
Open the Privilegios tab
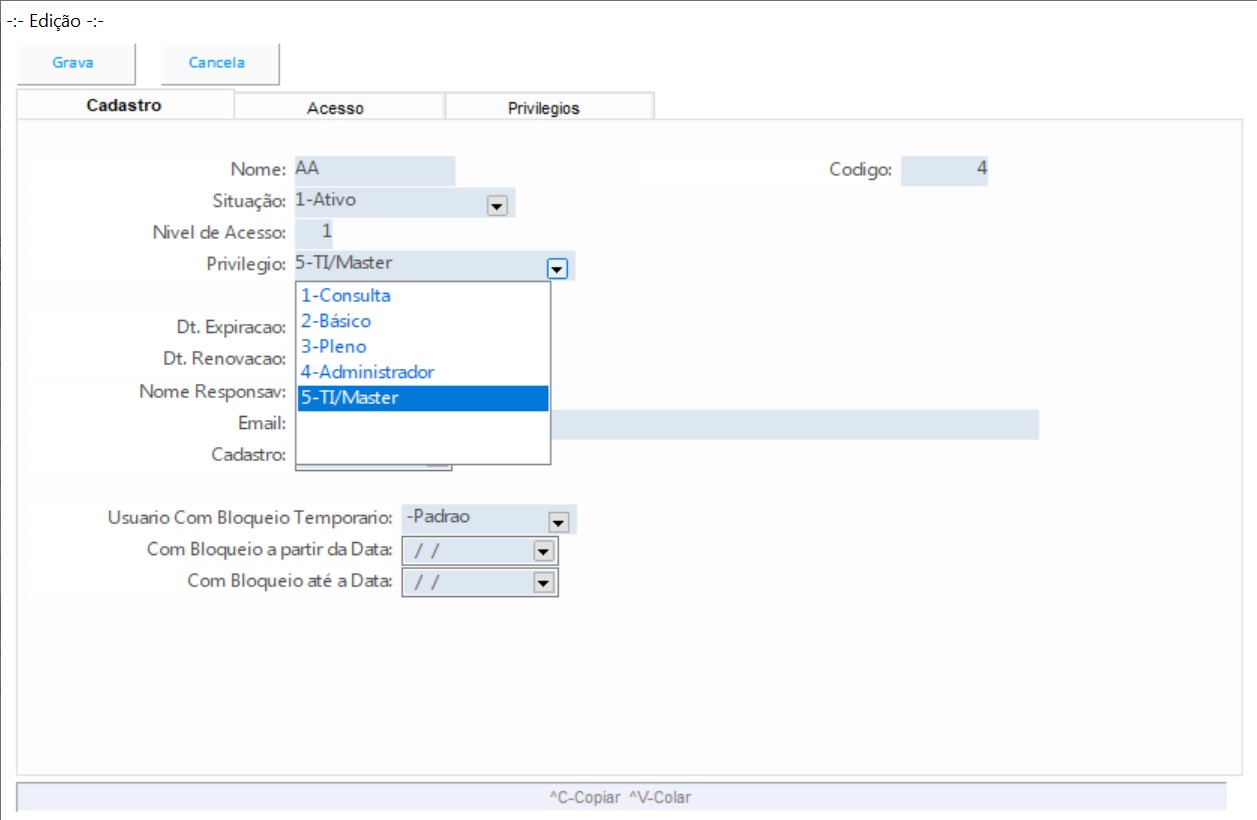click(544, 108)
